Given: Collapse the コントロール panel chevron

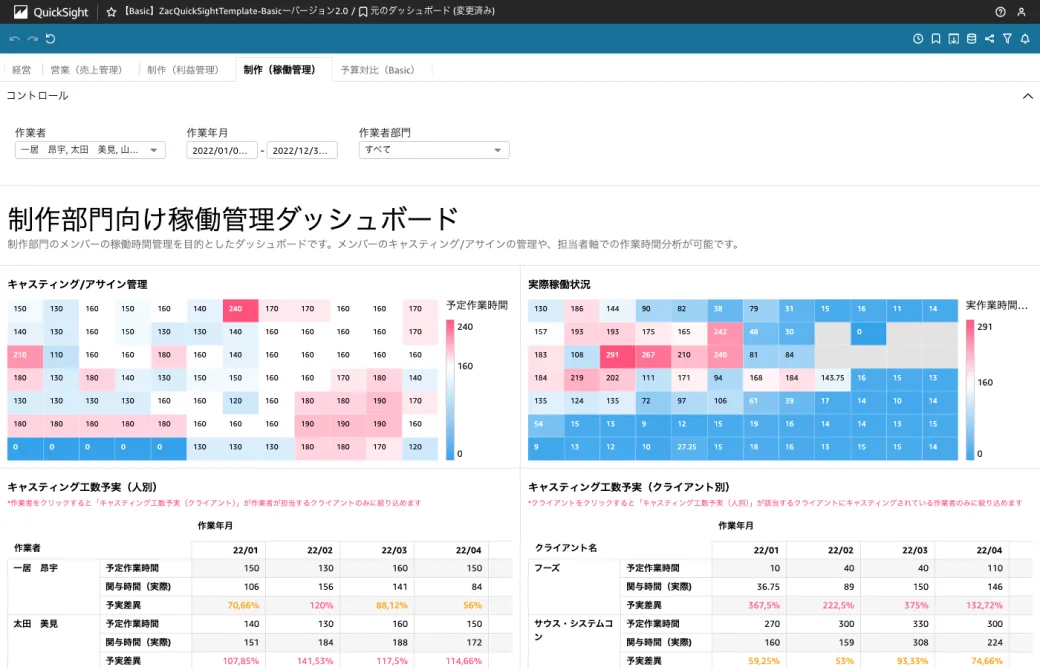Looking at the screenshot, I should point(1027,96).
